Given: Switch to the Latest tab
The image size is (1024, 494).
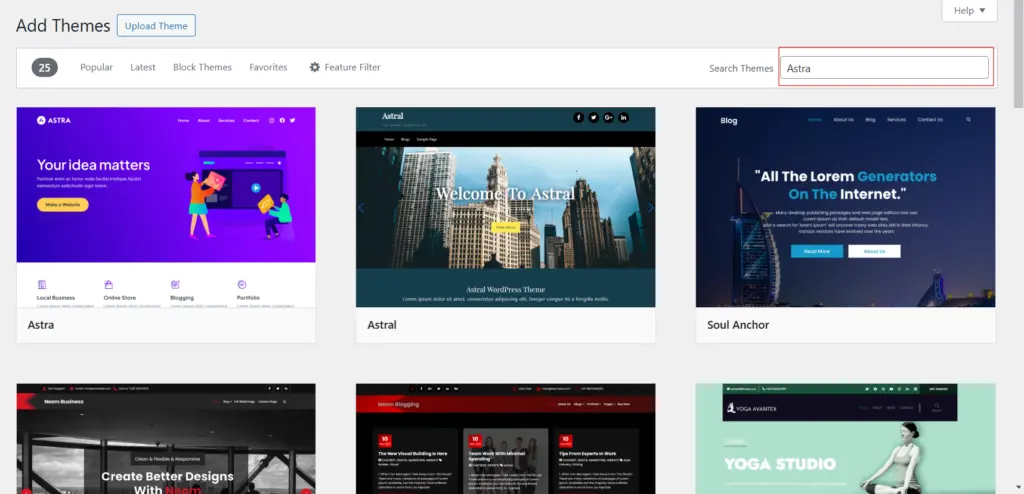Looking at the screenshot, I should [142, 67].
